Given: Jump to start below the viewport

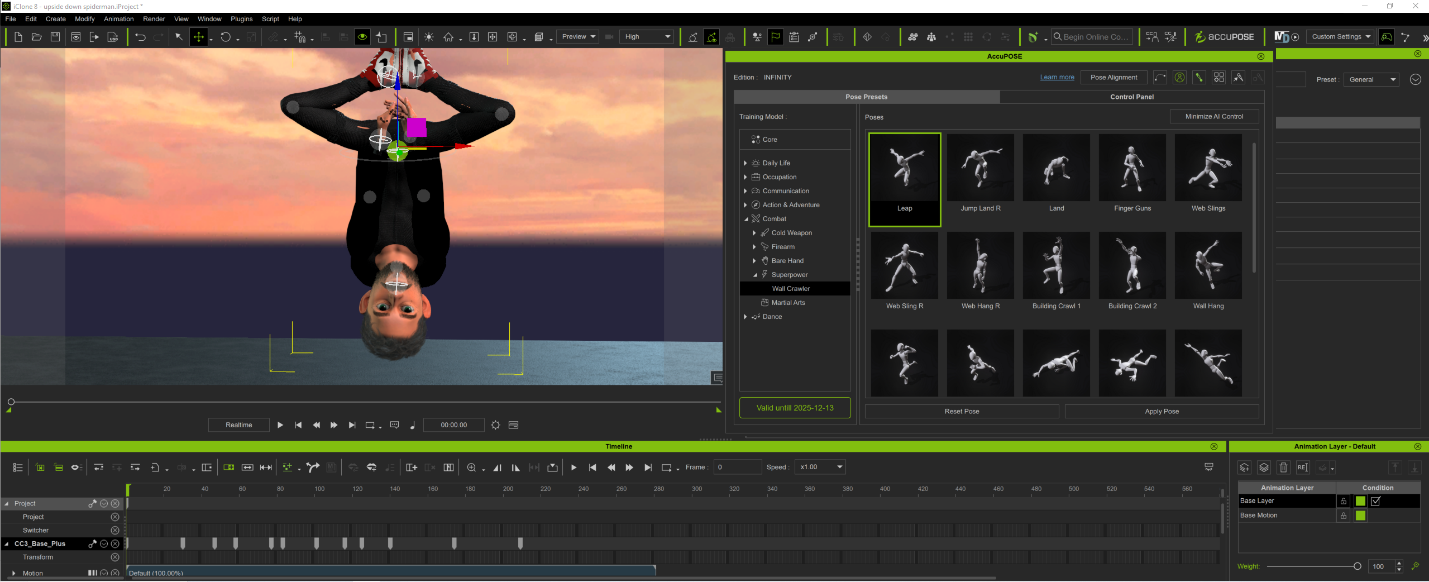Looking at the screenshot, I should click(x=298, y=425).
